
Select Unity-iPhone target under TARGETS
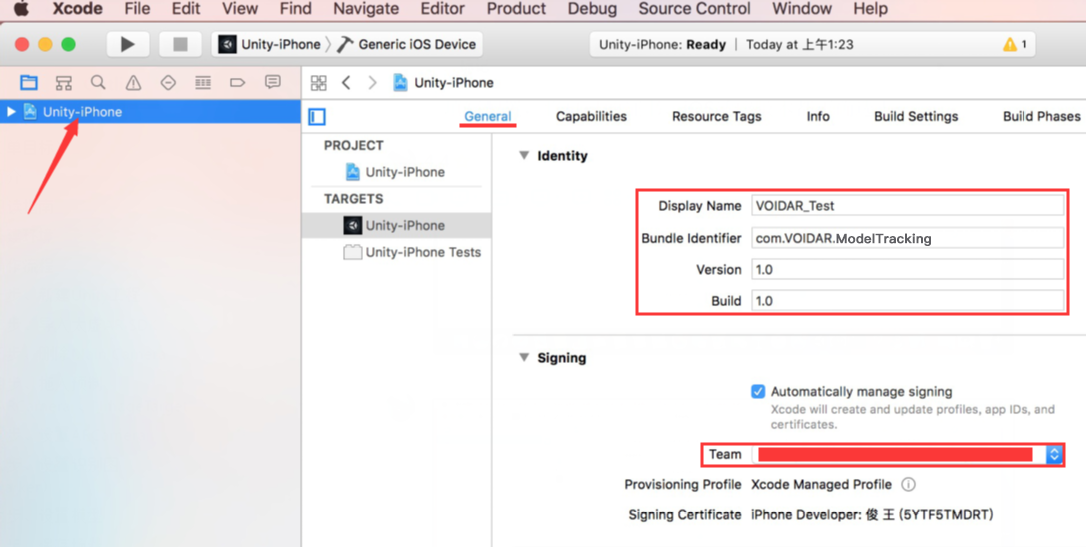pos(396,225)
